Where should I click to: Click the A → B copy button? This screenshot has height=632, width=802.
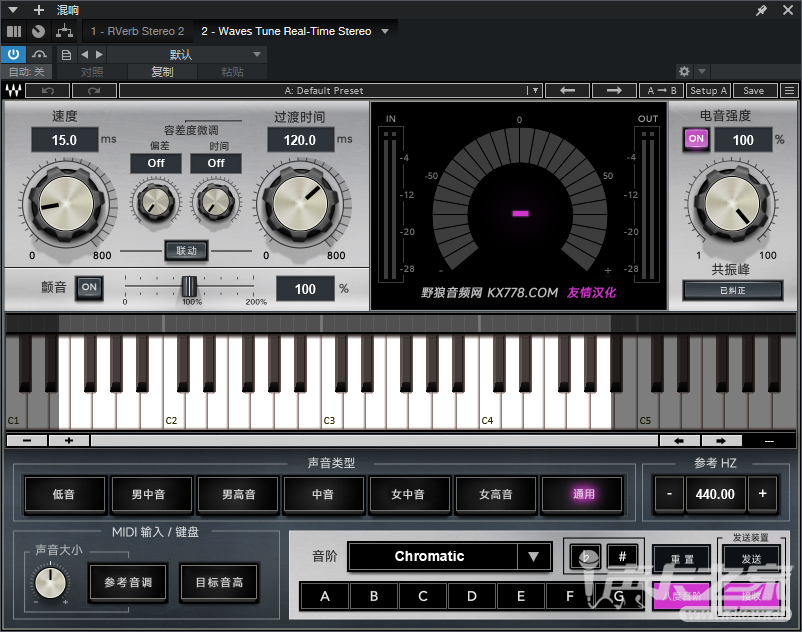662,91
